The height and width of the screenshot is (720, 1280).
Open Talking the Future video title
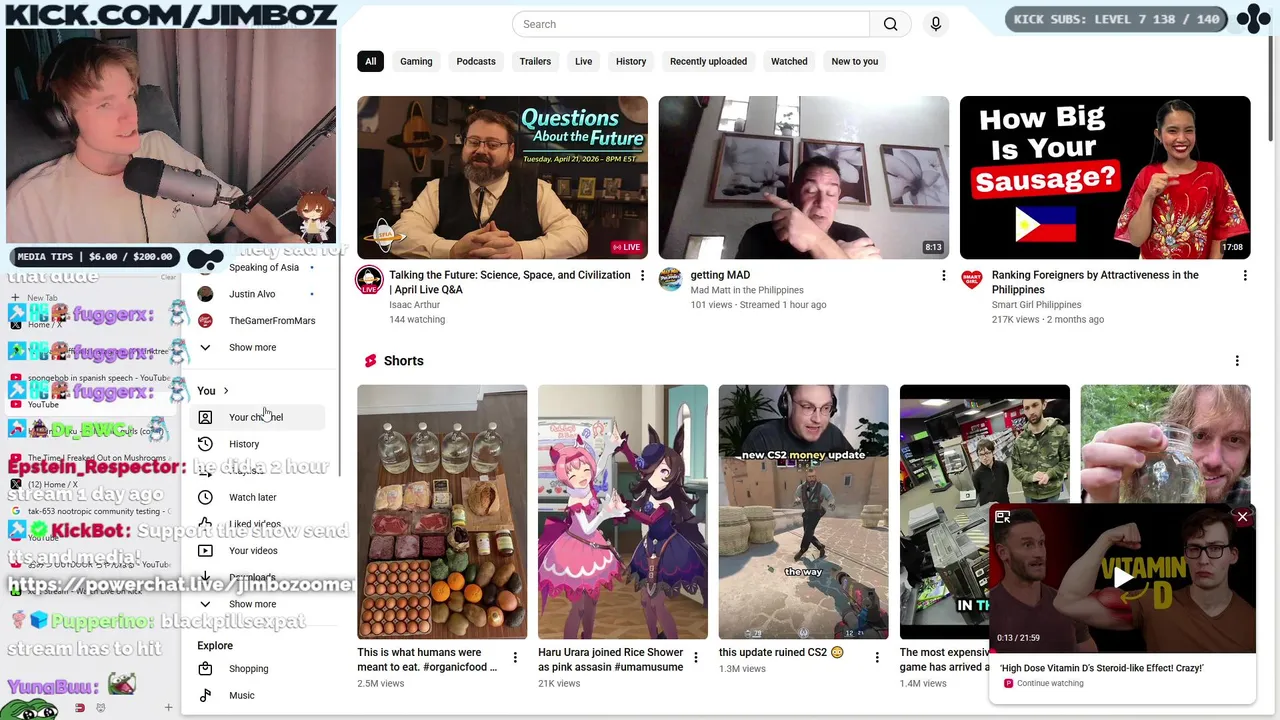coord(509,282)
